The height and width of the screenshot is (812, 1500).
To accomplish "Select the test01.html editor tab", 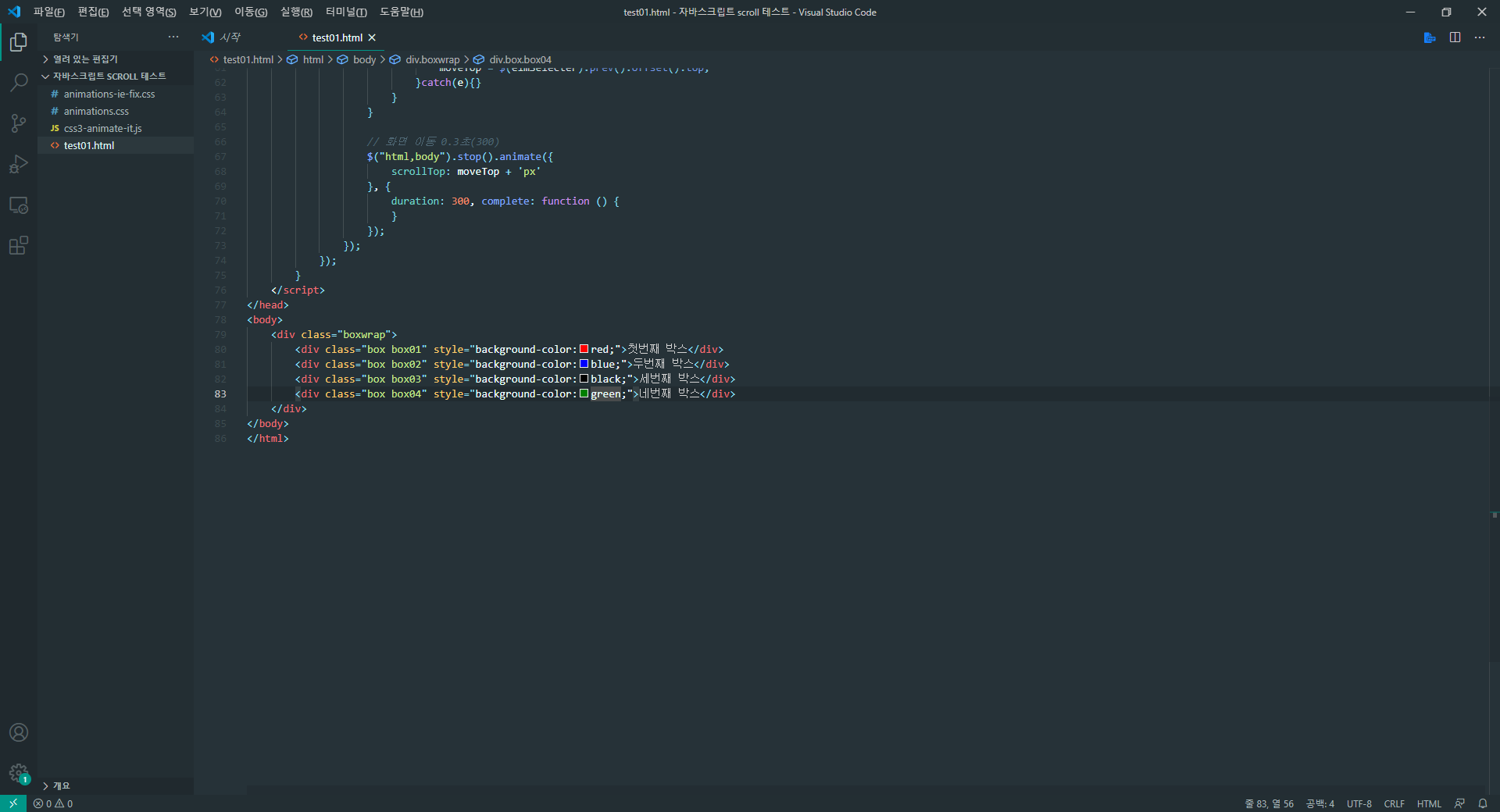I will click(336, 37).
